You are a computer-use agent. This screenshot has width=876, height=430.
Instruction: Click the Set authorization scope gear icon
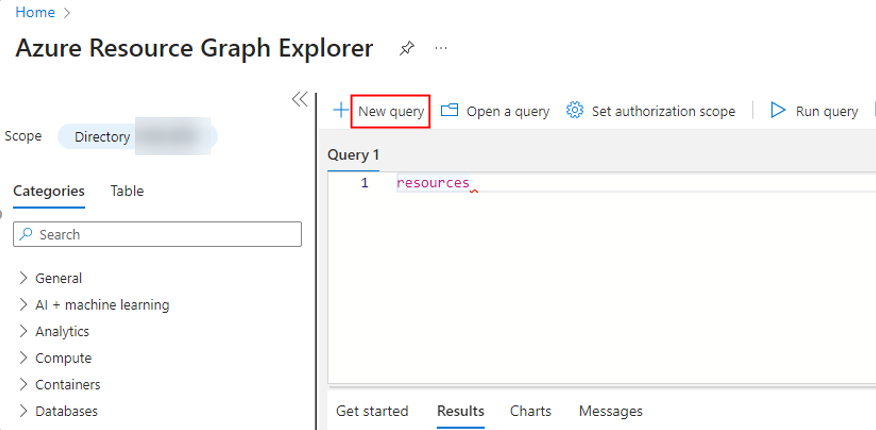574,111
